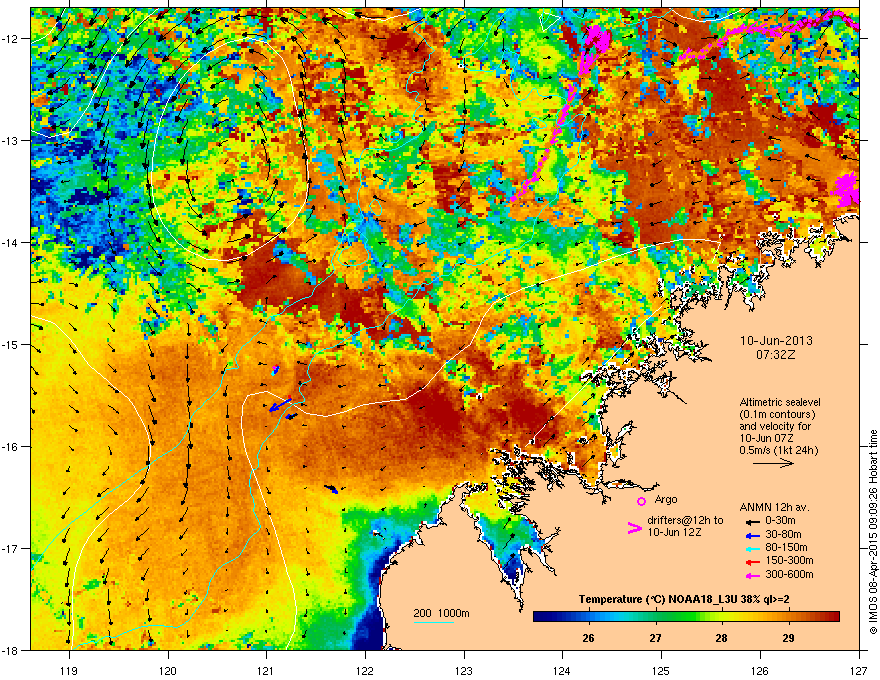Viewport: 880px width, 680px height.
Task: Click the blue 30-80m legend arrow
Action: click(x=752, y=536)
